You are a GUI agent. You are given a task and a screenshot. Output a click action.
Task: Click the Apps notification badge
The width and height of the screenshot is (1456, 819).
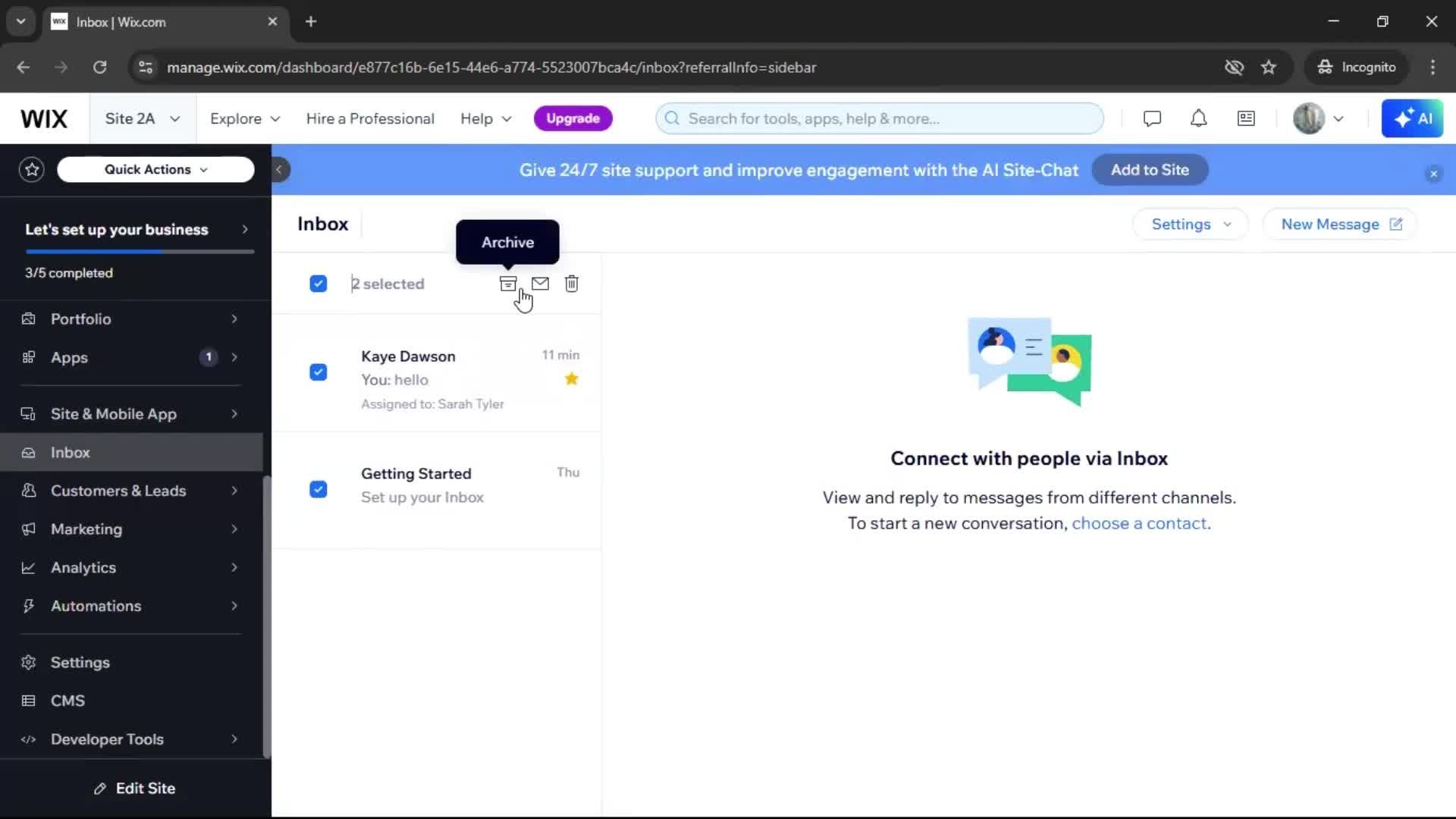209,357
